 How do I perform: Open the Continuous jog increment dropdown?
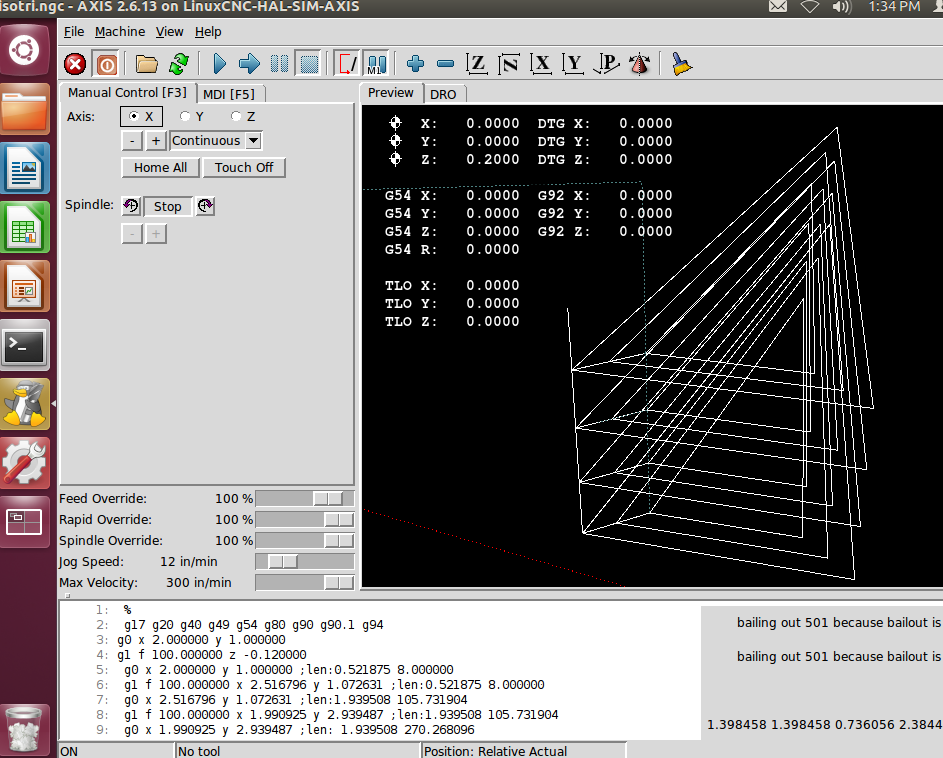click(x=216, y=141)
